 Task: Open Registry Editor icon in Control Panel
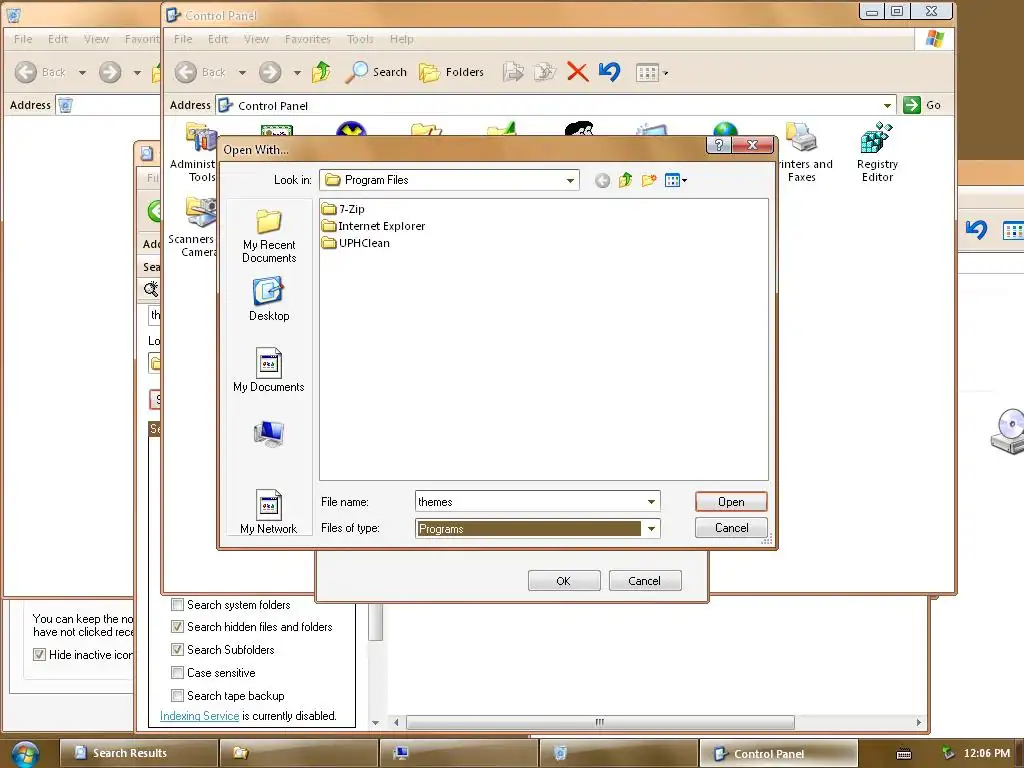pyautogui.click(x=877, y=152)
